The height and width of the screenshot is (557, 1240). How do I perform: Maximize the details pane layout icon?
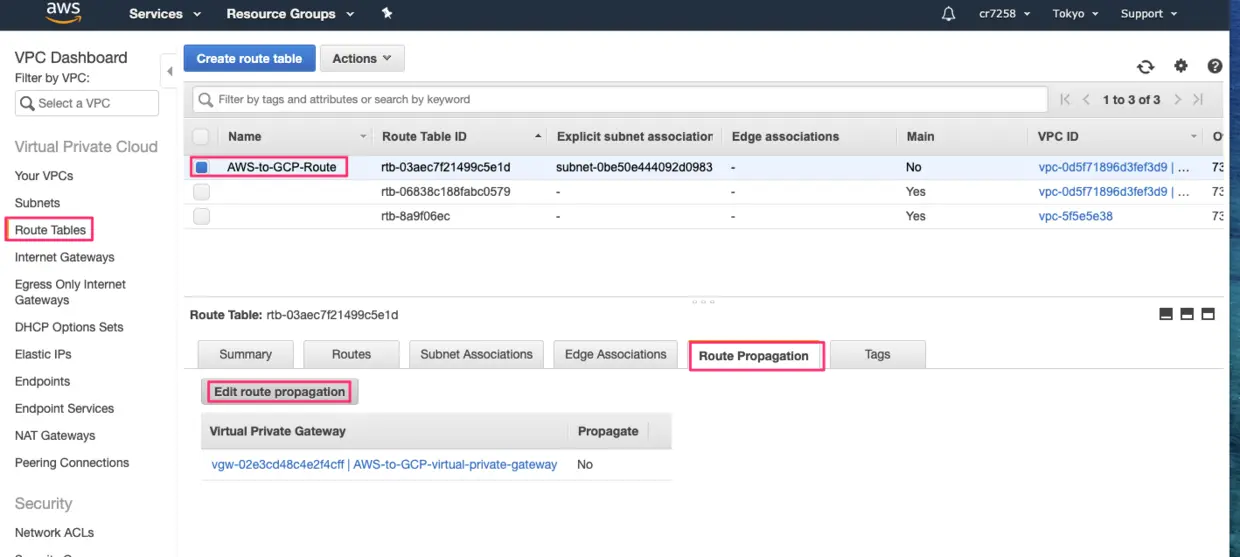(1208, 314)
